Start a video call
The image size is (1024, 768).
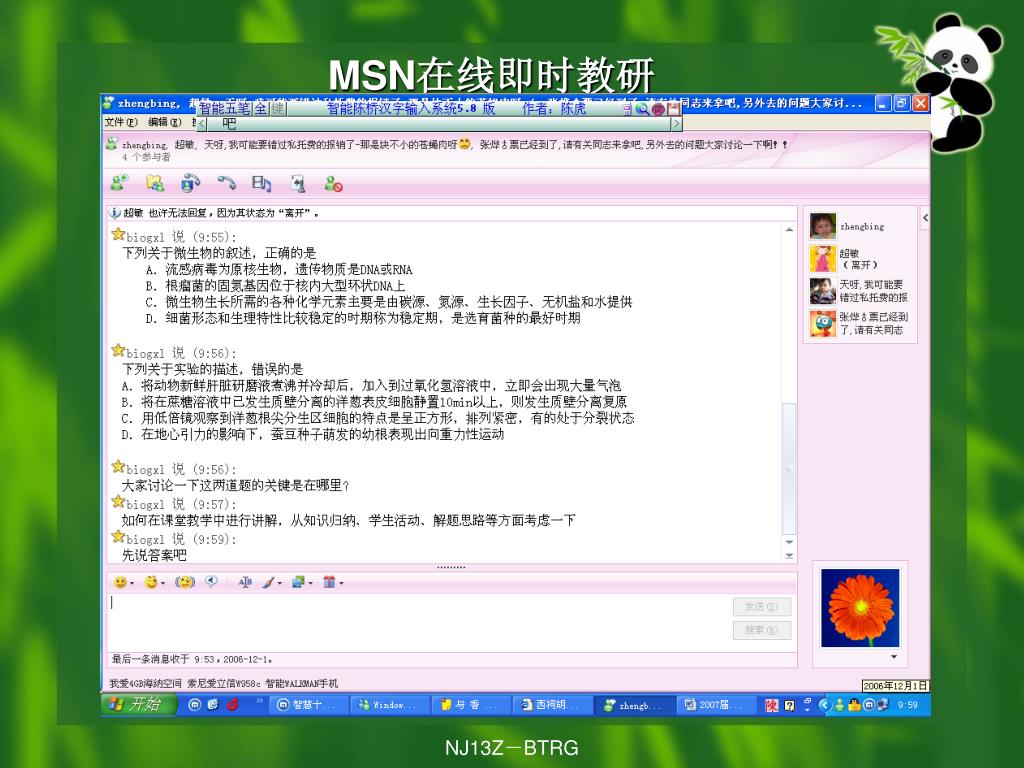(190, 184)
